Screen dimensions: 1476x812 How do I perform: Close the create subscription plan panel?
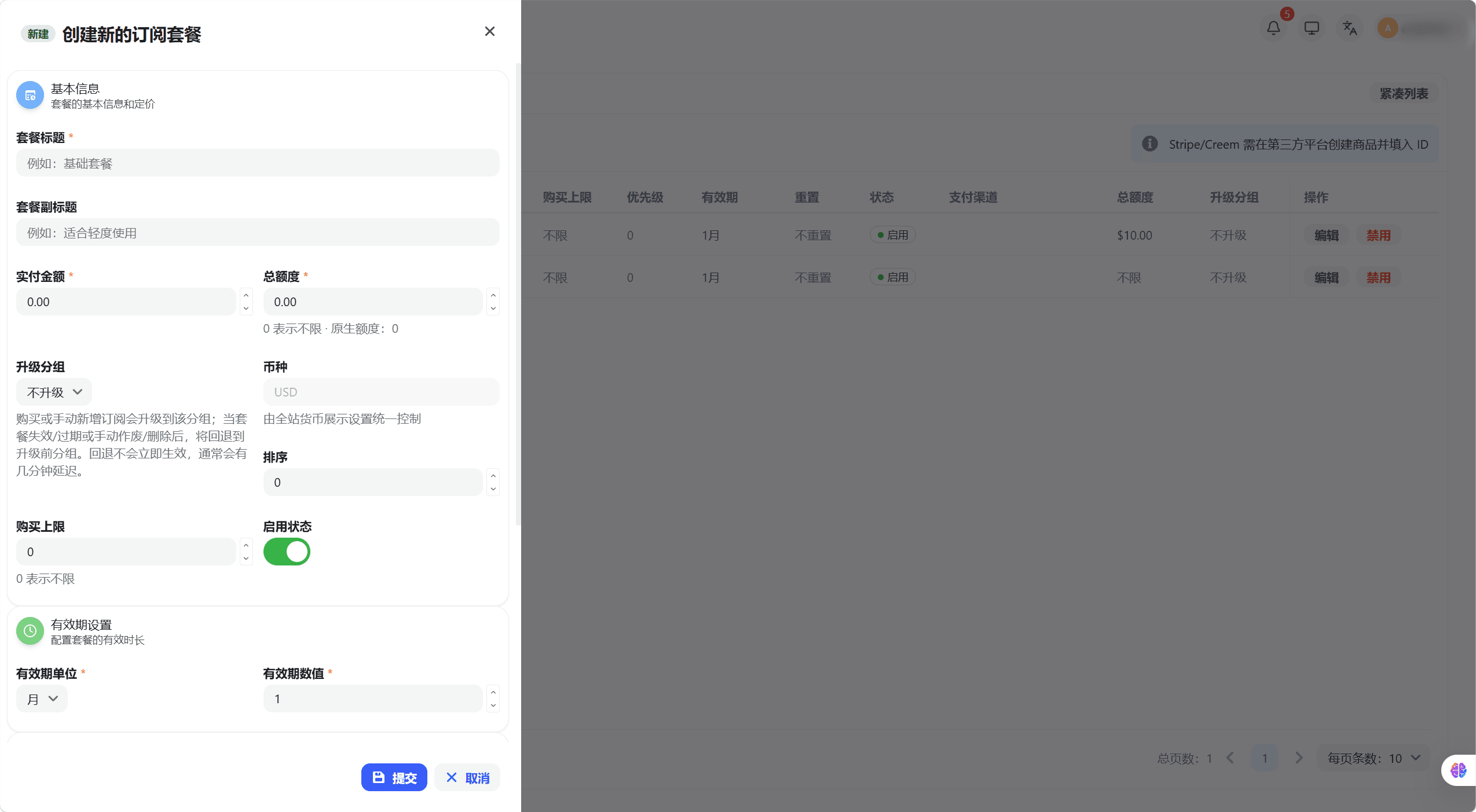(x=489, y=31)
